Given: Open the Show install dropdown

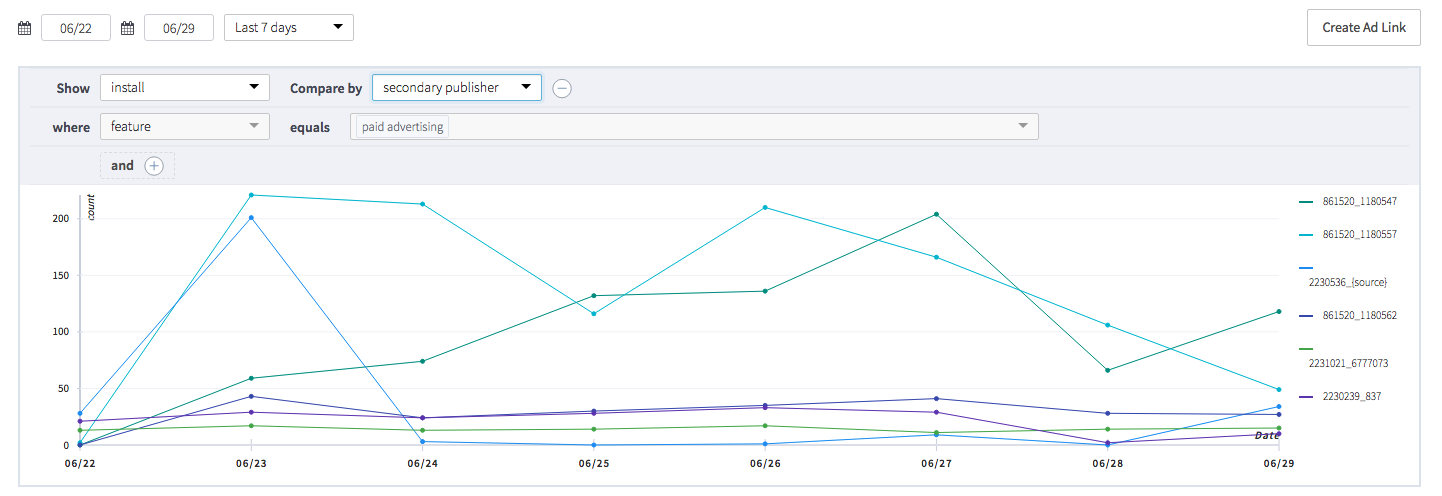Looking at the screenshot, I should point(185,88).
